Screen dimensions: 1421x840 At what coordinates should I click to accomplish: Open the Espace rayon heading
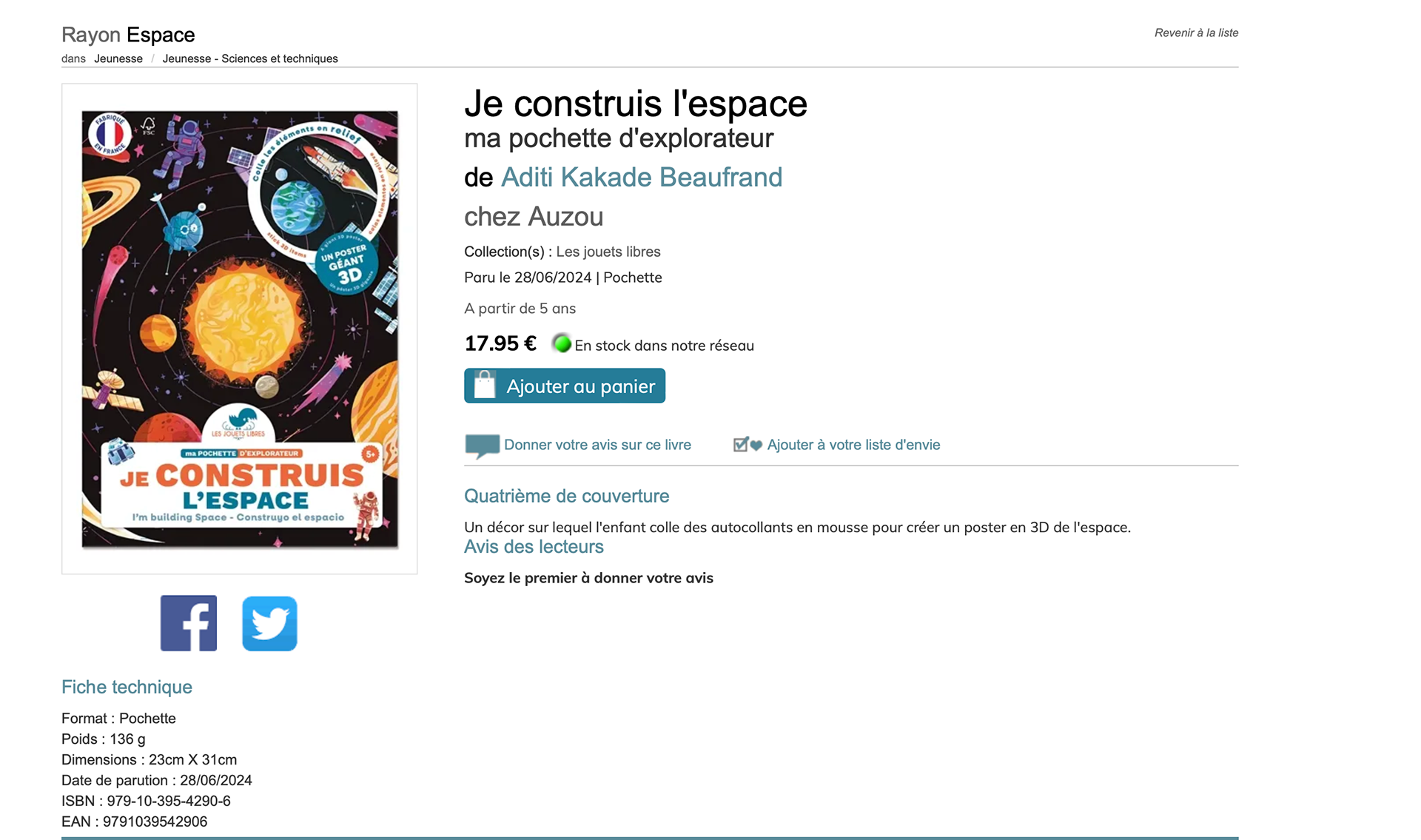(x=161, y=35)
